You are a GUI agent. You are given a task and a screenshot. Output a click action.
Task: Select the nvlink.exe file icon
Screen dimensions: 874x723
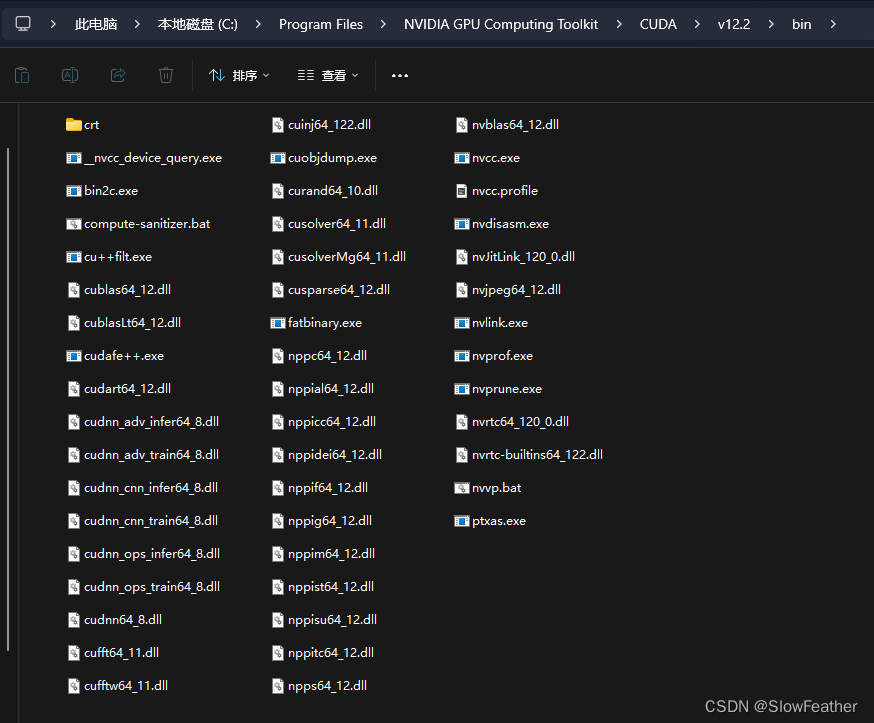(462, 323)
